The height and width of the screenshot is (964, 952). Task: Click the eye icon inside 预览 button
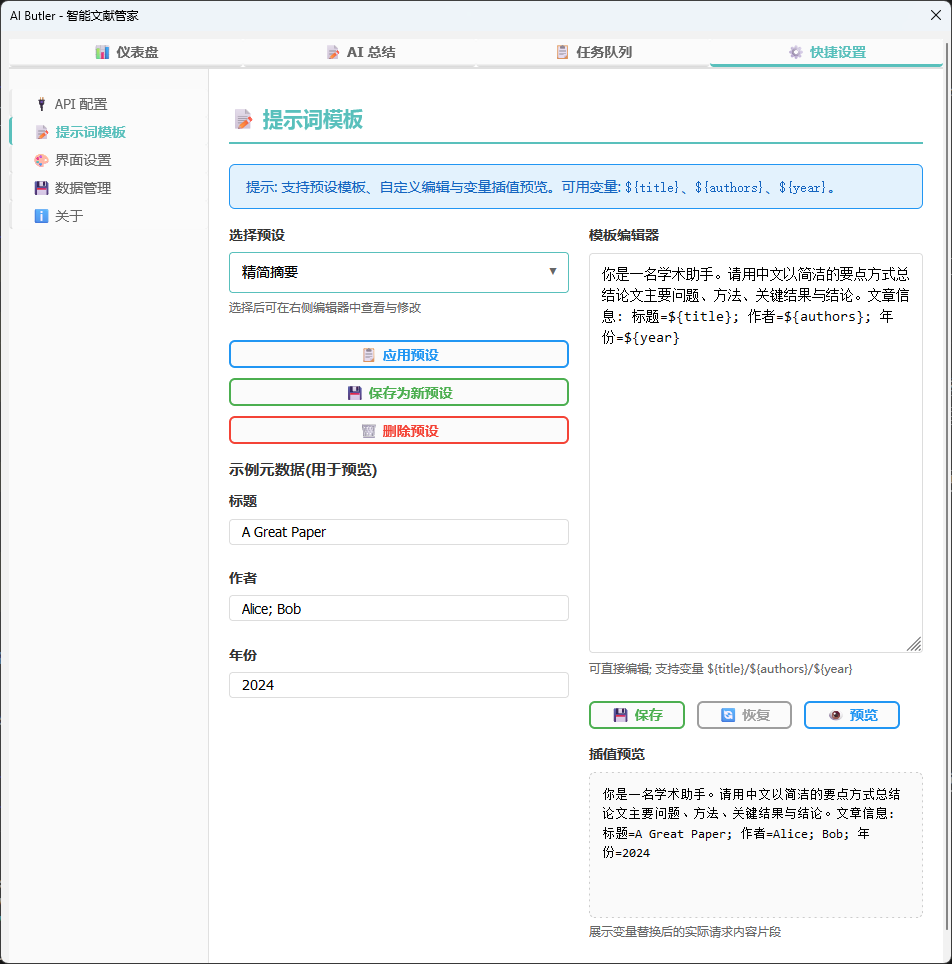[x=836, y=714]
